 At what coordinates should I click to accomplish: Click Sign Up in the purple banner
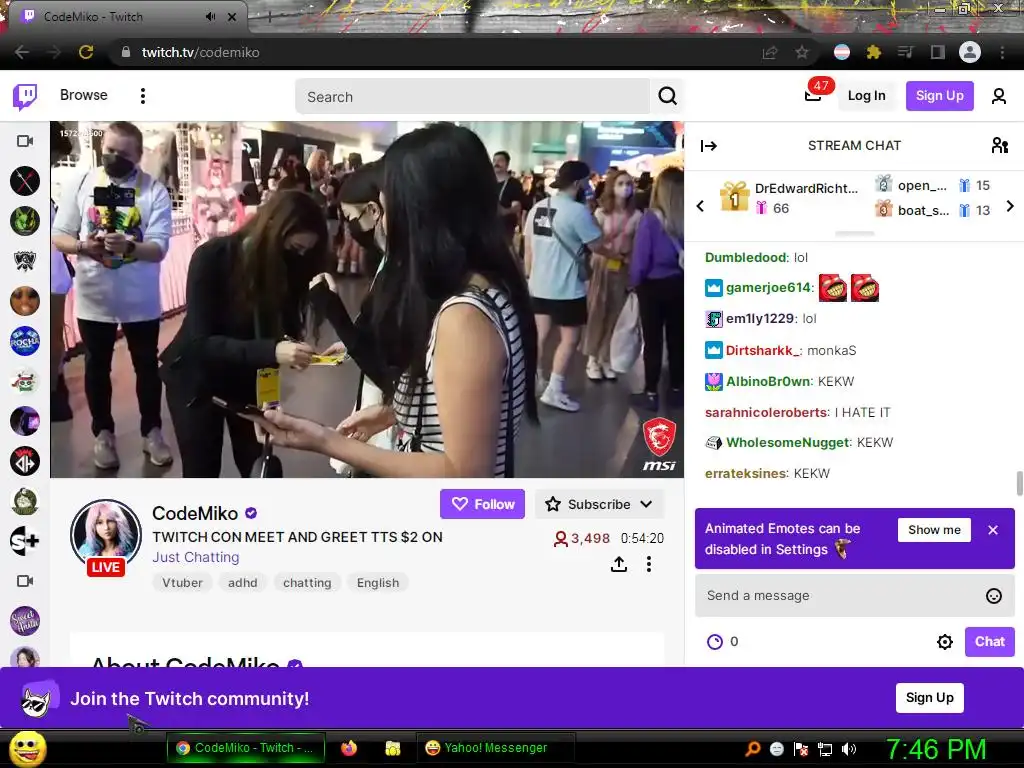(x=929, y=697)
